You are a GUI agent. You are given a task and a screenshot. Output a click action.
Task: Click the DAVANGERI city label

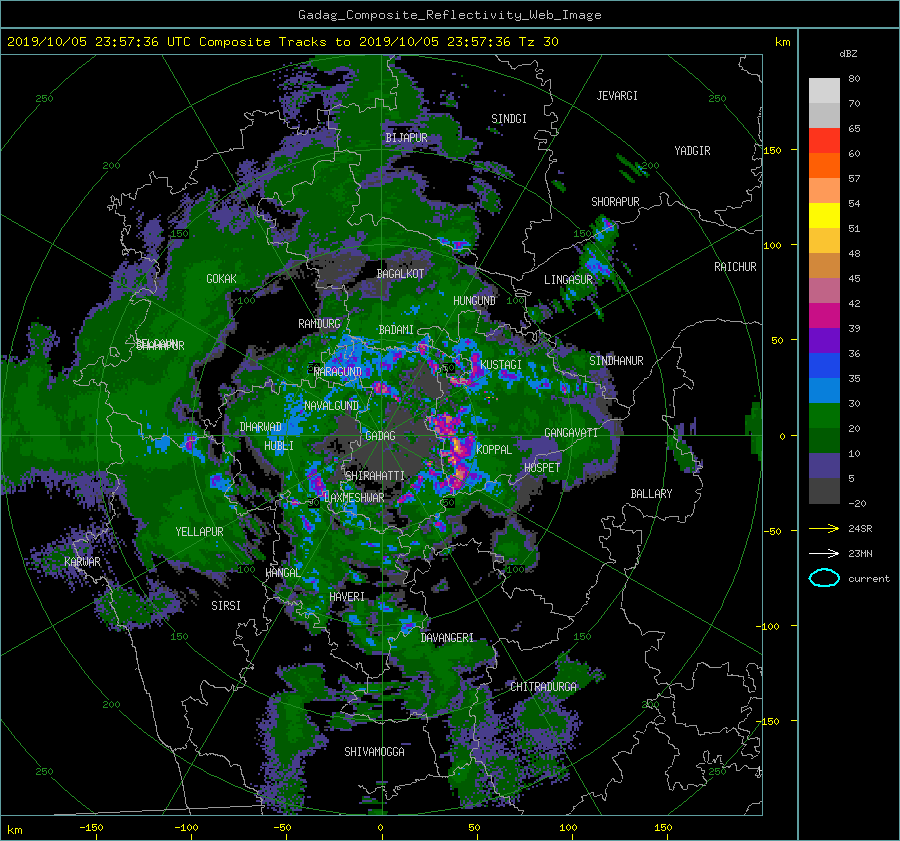(447, 638)
